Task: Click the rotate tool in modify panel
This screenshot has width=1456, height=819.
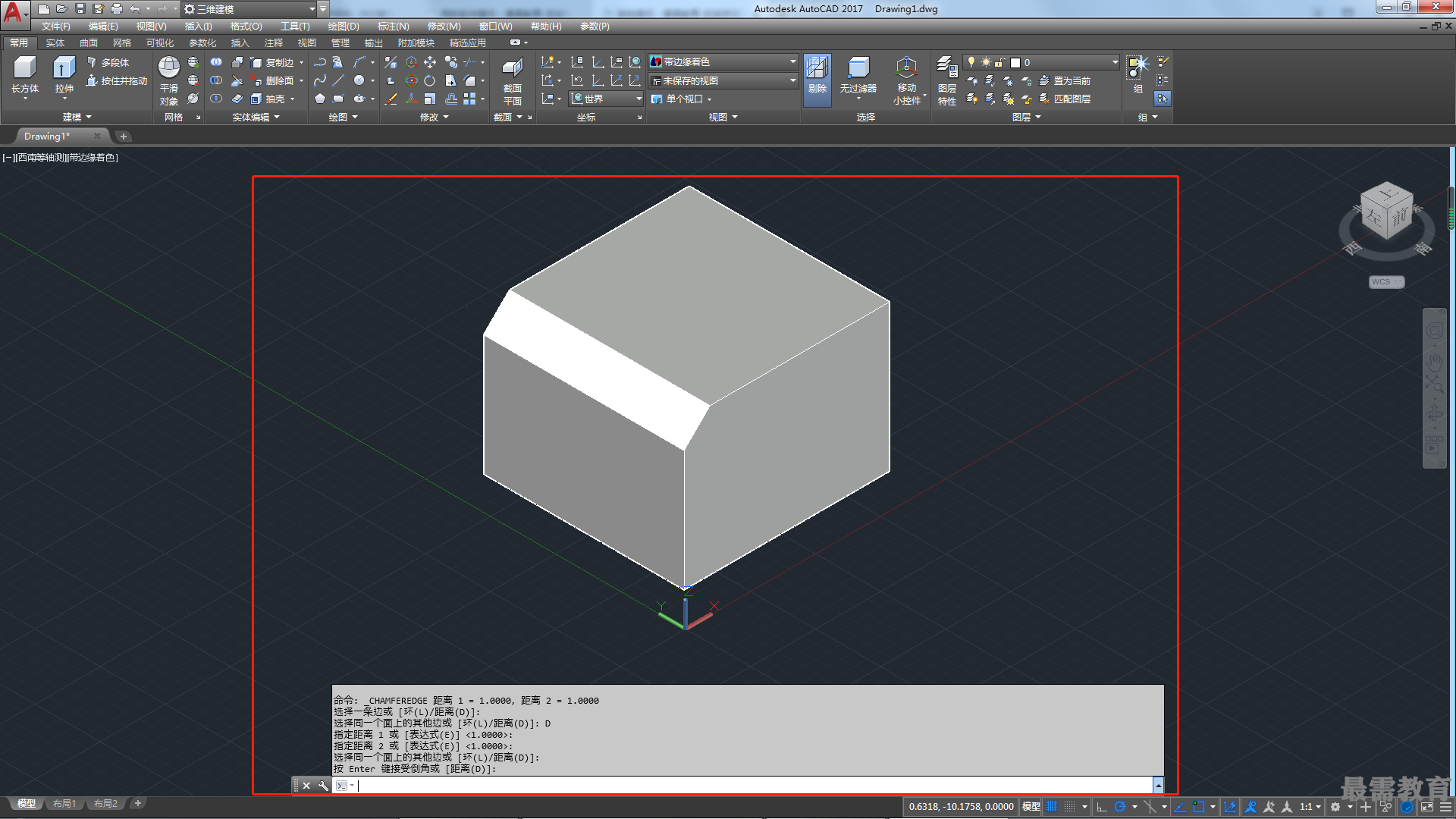Action: click(x=430, y=80)
